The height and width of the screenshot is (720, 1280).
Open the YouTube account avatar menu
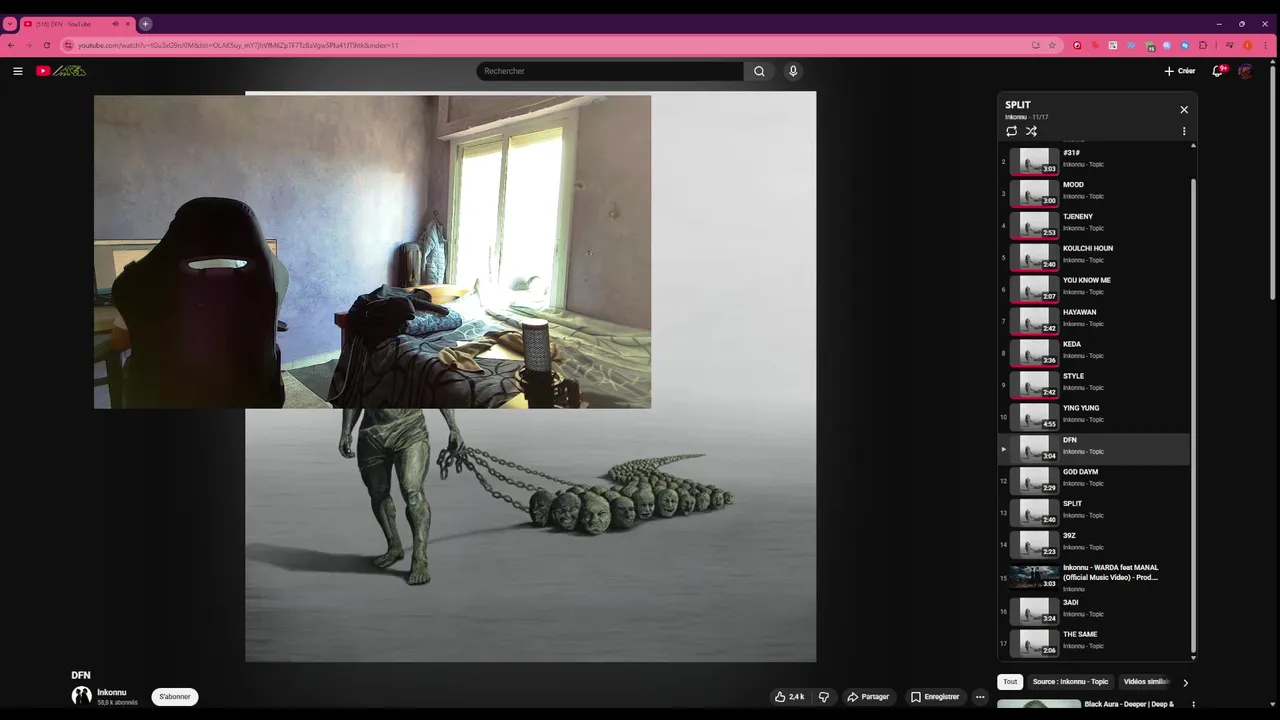point(1245,71)
